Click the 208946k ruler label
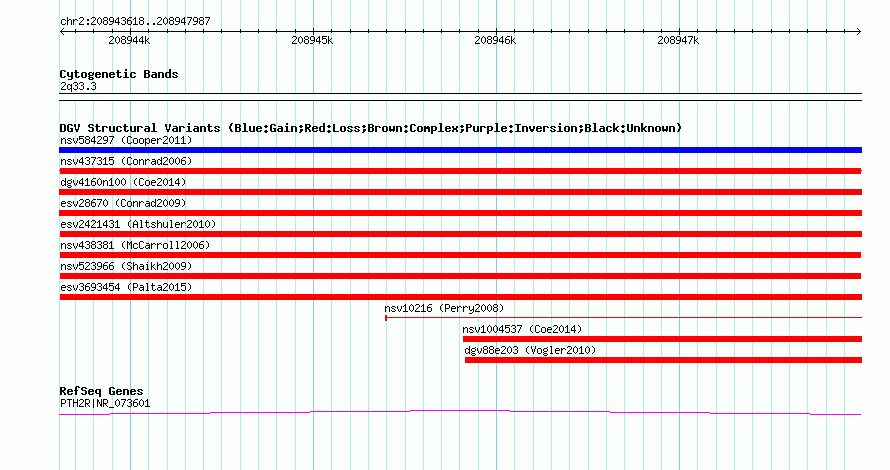Viewport: 890px width, 470px height. [495, 40]
